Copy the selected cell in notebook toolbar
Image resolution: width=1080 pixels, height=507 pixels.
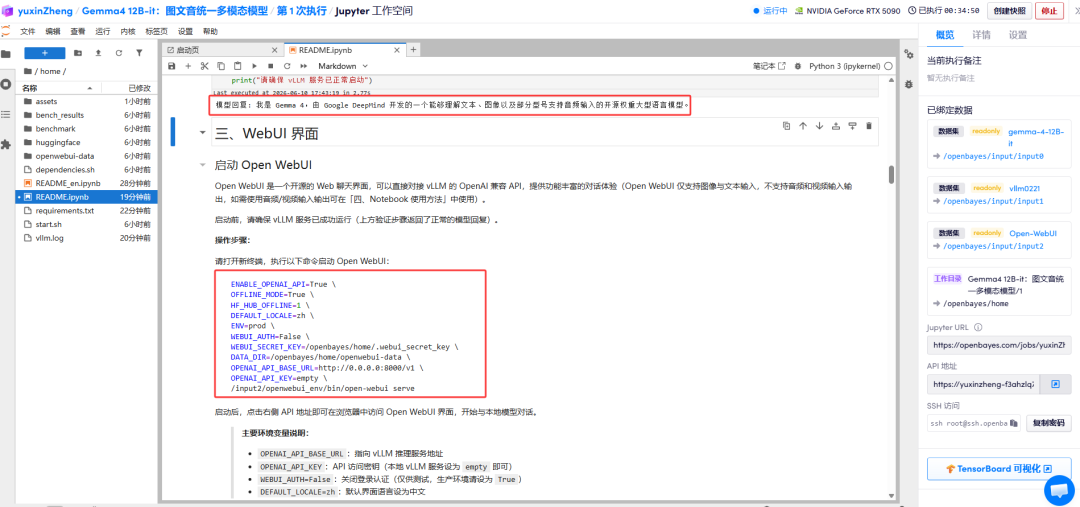(x=221, y=66)
